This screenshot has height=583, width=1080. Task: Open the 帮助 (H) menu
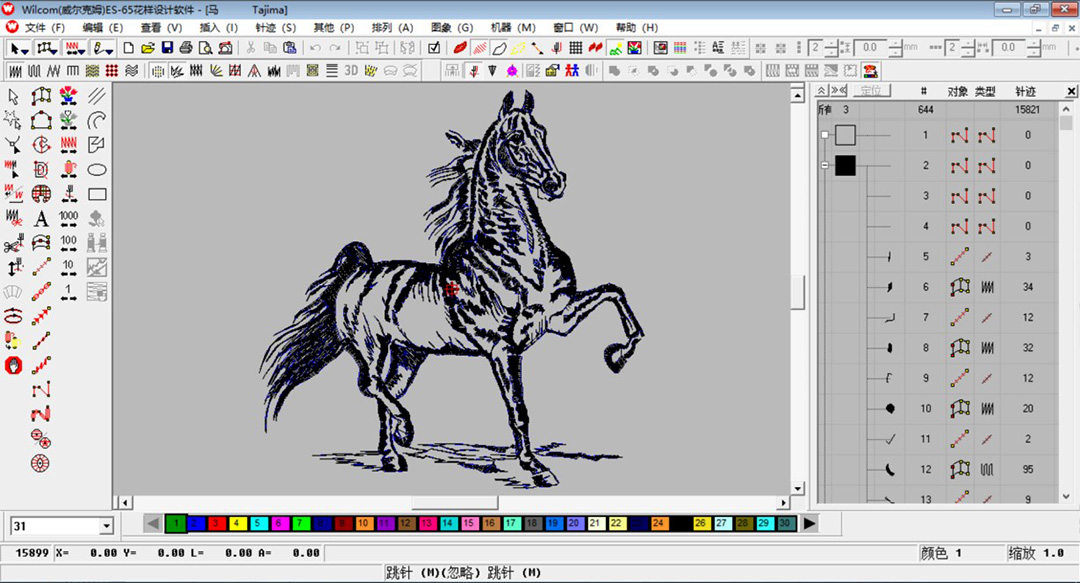[636, 28]
